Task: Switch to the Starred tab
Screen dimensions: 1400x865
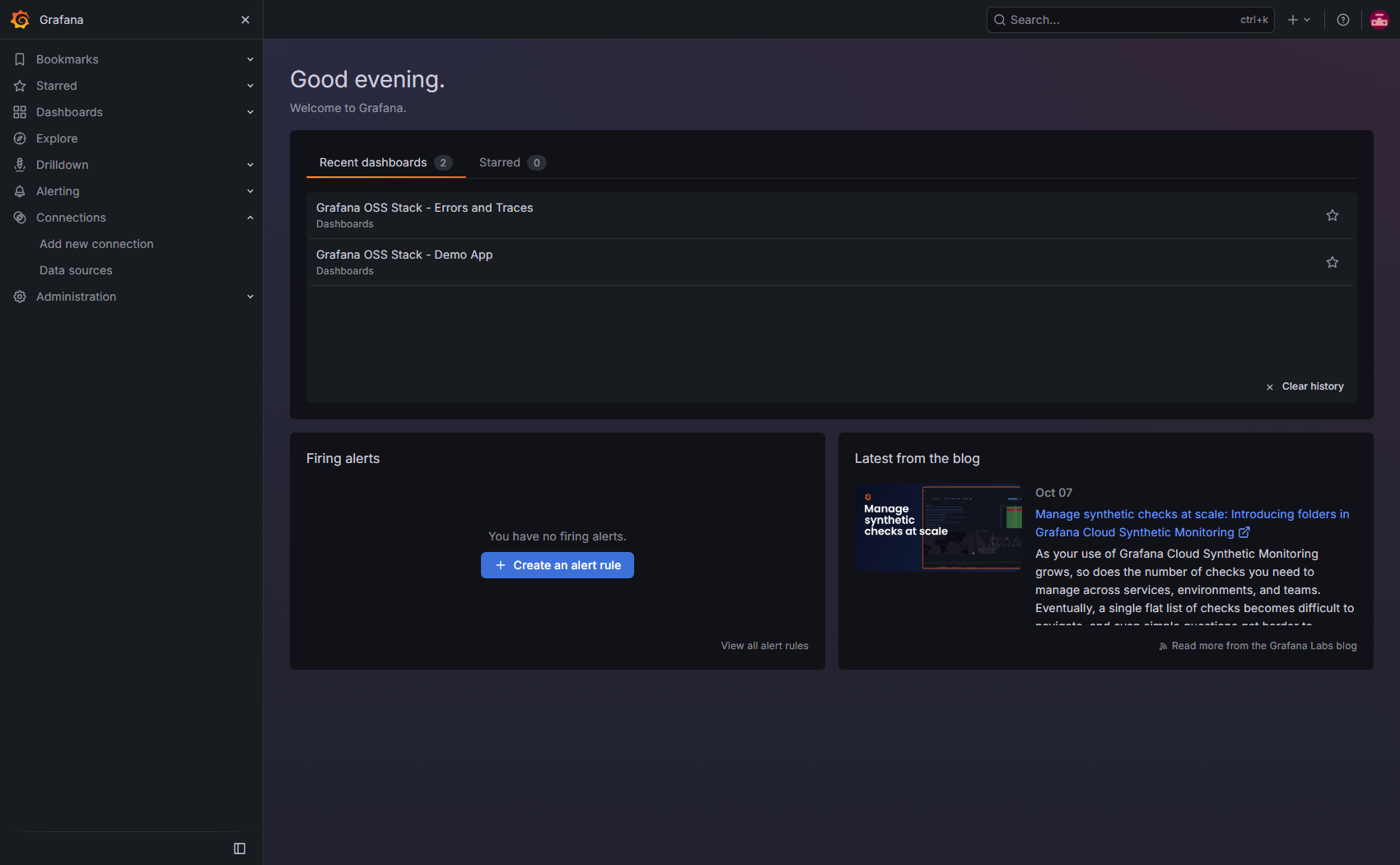Action: pos(512,162)
